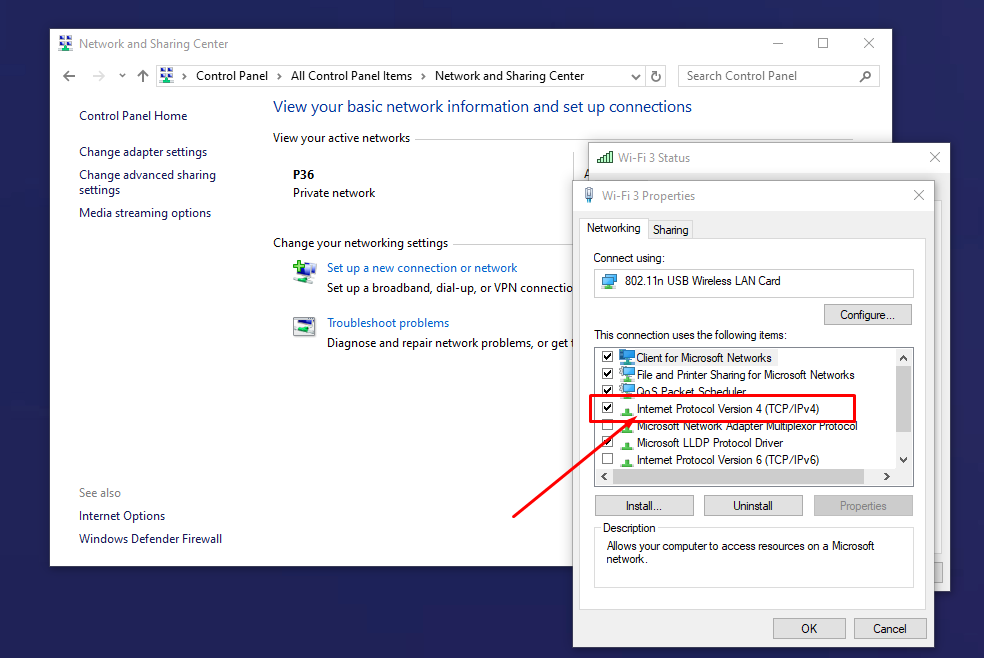The width and height of the screenshot is (984, 658).
Task: Click the 802.11n USB Wireless LAN Card adapter field
Action: 754,283
